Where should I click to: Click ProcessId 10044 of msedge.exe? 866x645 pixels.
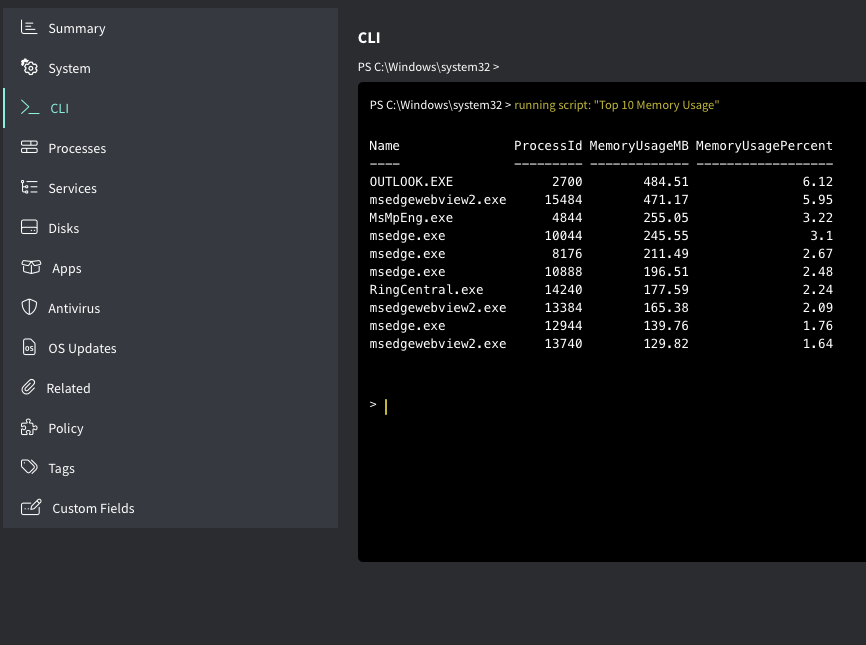(563, 236)
